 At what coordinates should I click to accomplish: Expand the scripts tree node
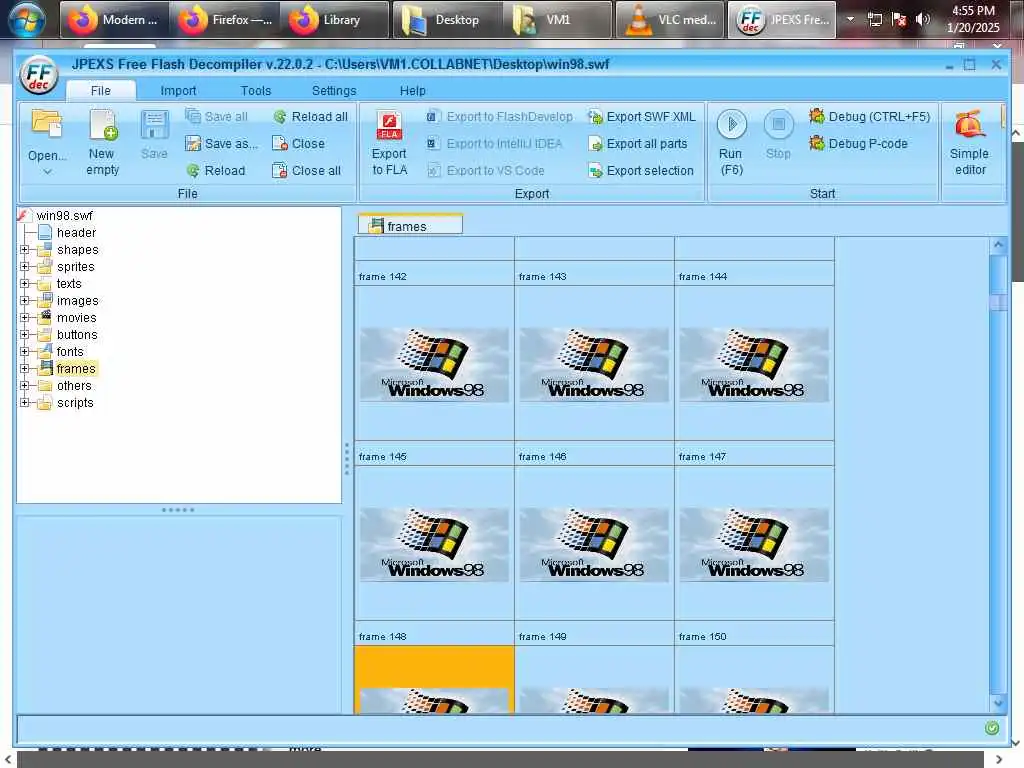click(25, 402)
